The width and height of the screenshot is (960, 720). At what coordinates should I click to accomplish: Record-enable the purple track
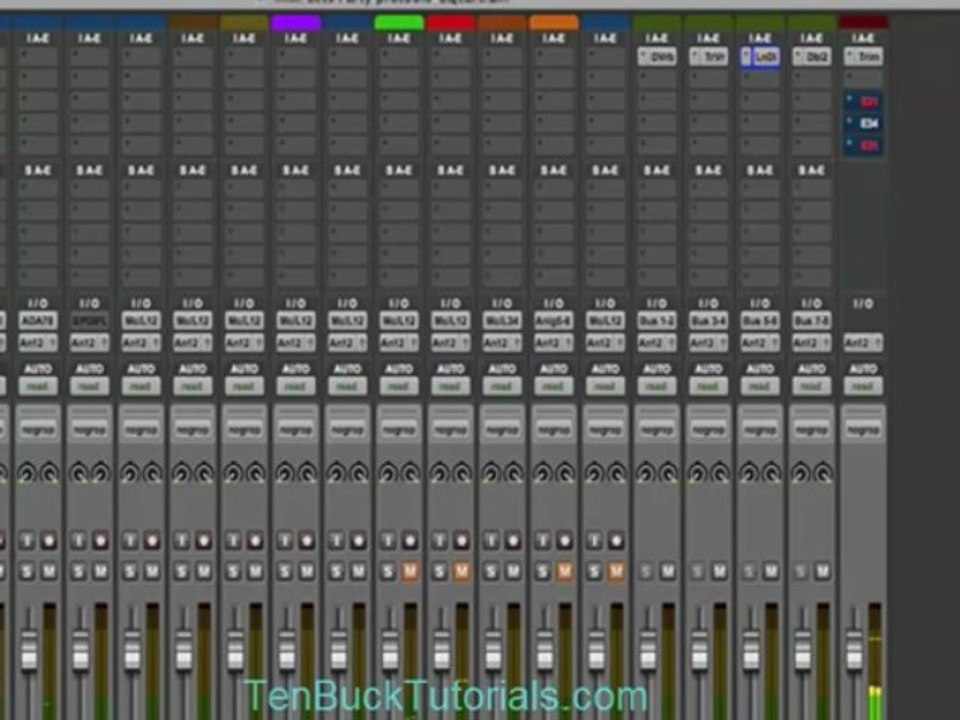tap(307, 541)
